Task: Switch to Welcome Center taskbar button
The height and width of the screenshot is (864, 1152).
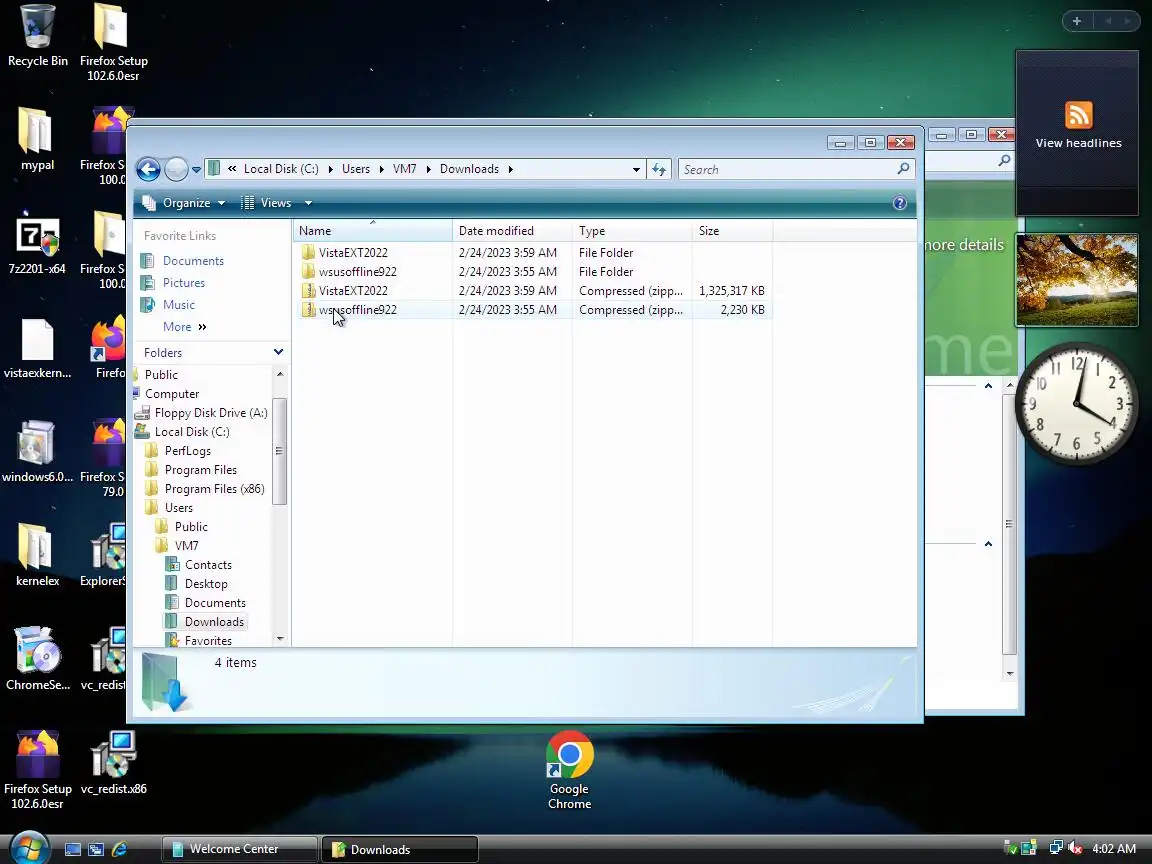Action: (240, 849)
